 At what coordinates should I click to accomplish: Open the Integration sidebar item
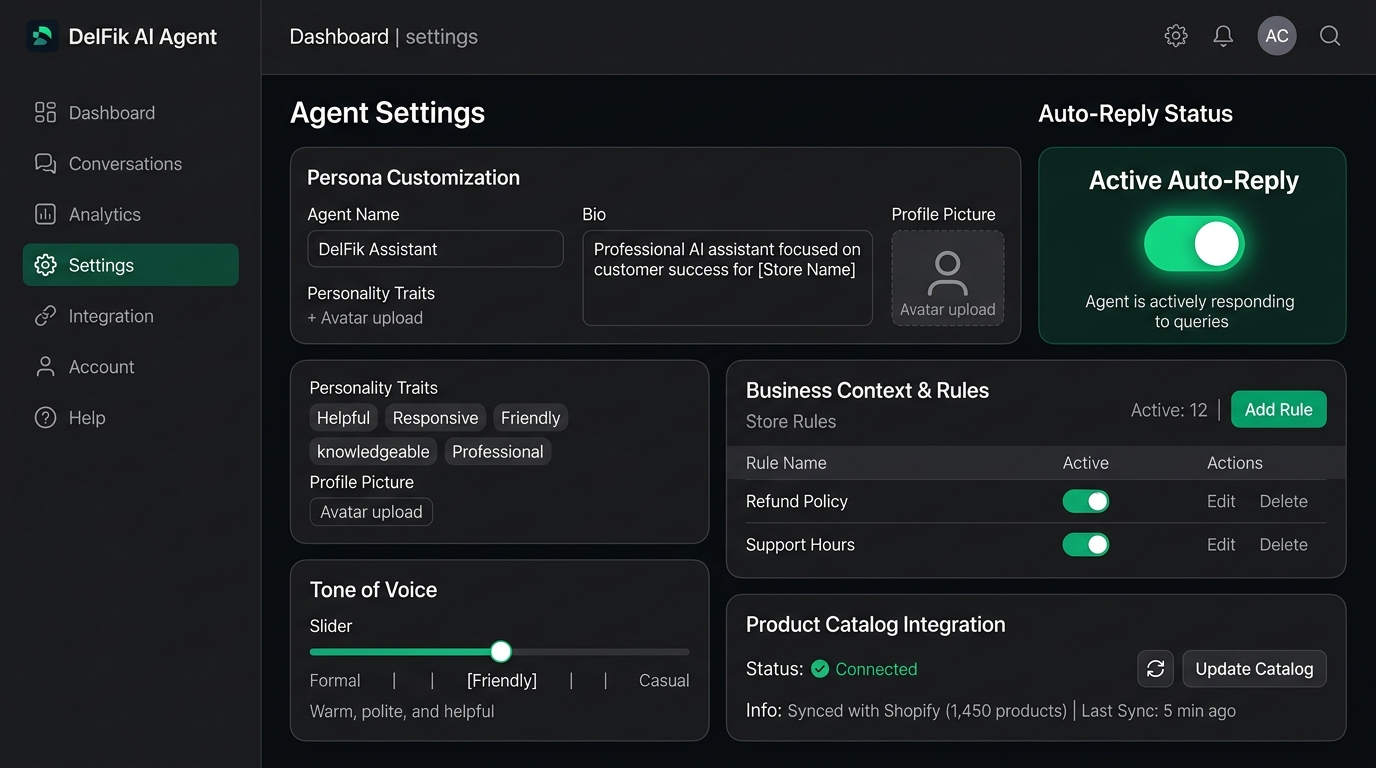click(131, 316)
